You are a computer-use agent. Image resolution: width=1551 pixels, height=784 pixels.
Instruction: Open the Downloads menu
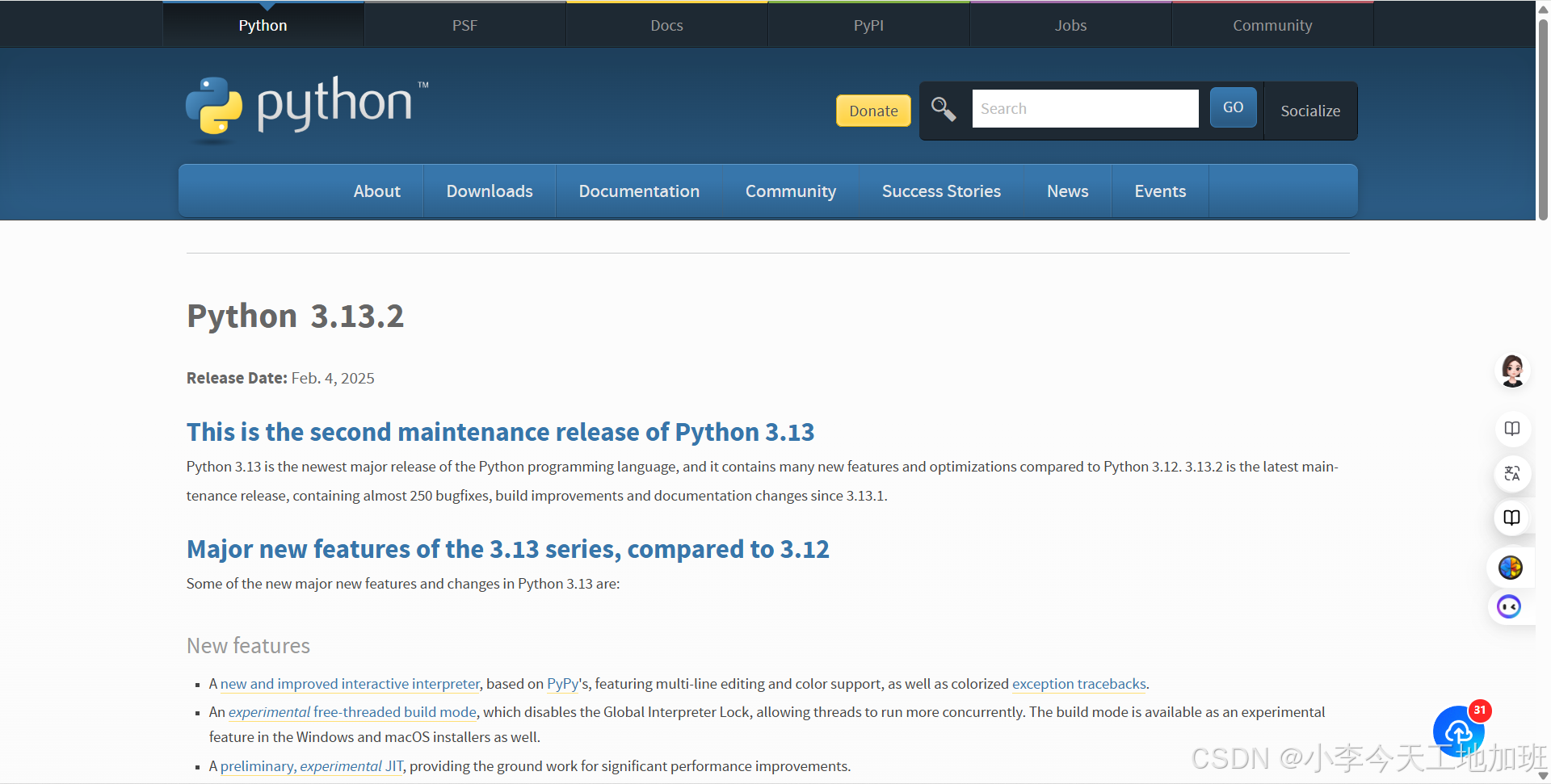[490, 191]
